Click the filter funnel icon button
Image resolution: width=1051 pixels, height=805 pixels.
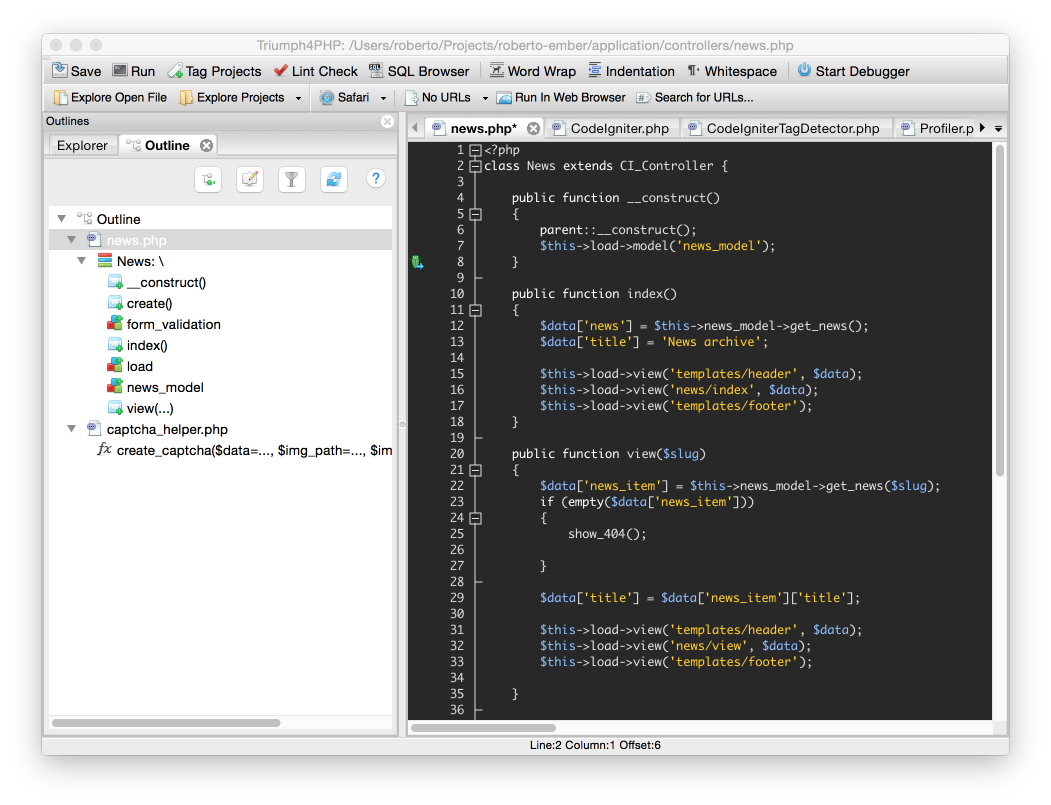pos(292,179)
